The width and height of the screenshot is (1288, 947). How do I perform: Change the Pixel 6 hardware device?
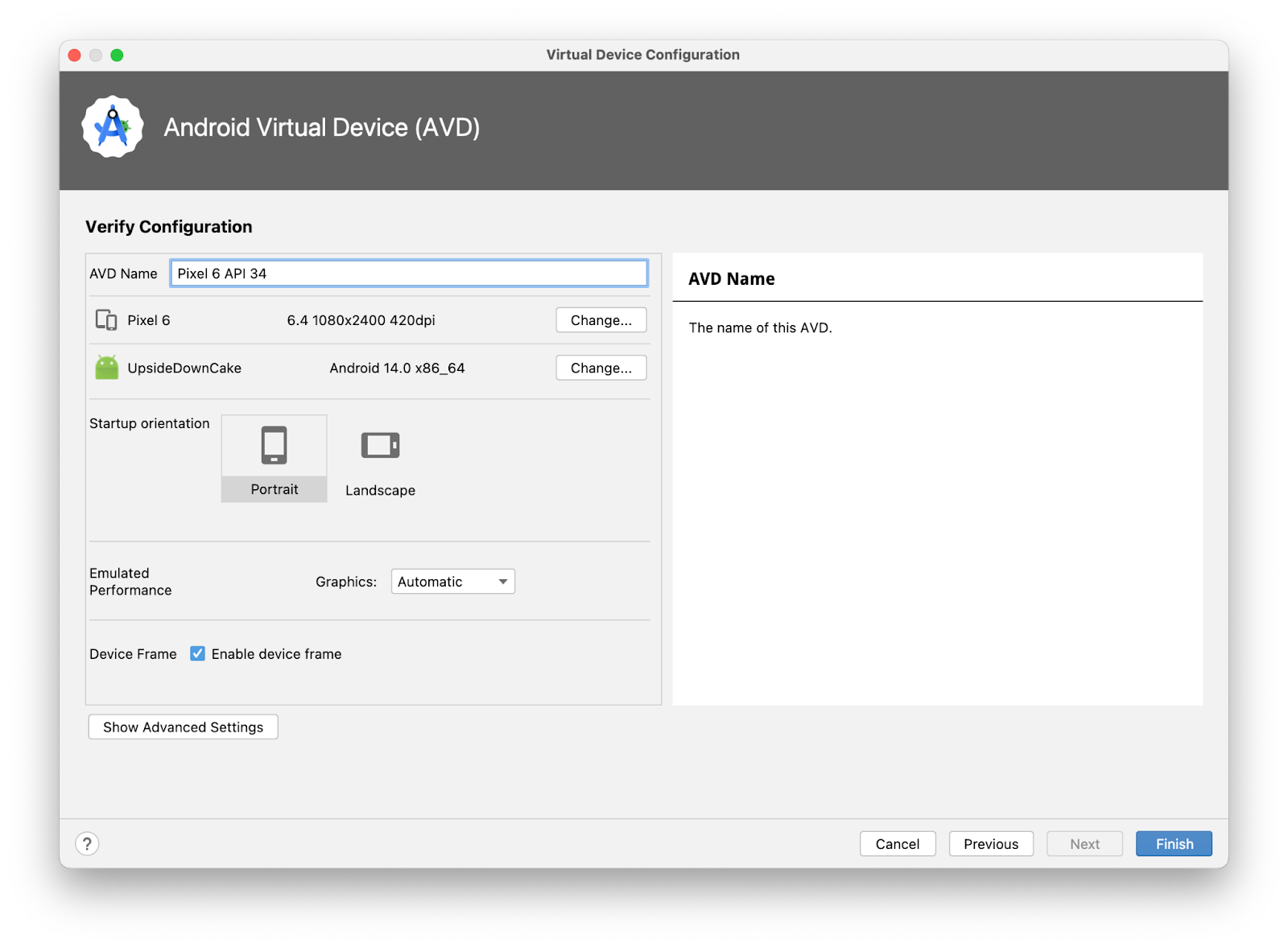coord(601,320)
